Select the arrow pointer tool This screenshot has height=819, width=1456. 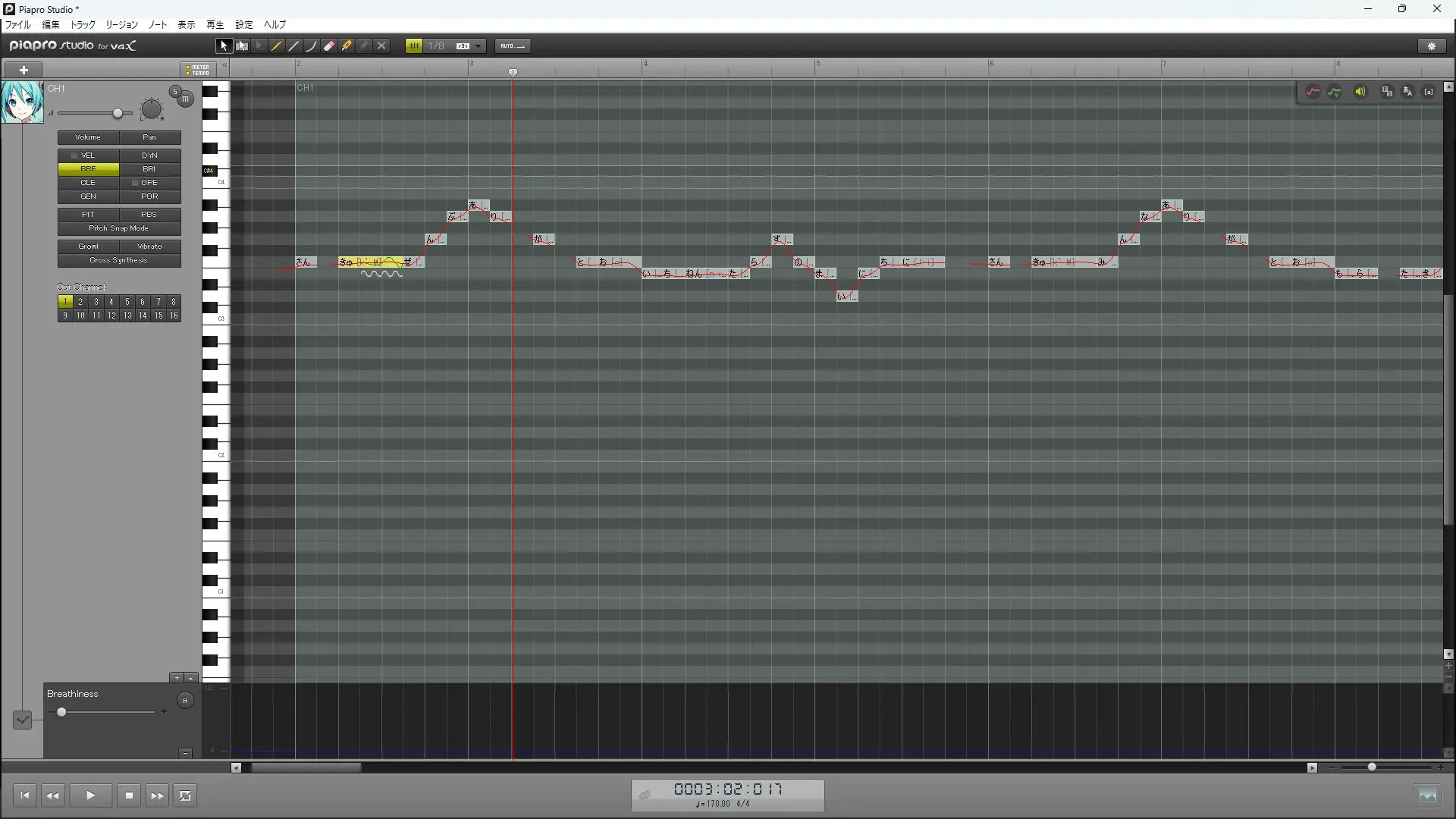[x=224, y=46]
